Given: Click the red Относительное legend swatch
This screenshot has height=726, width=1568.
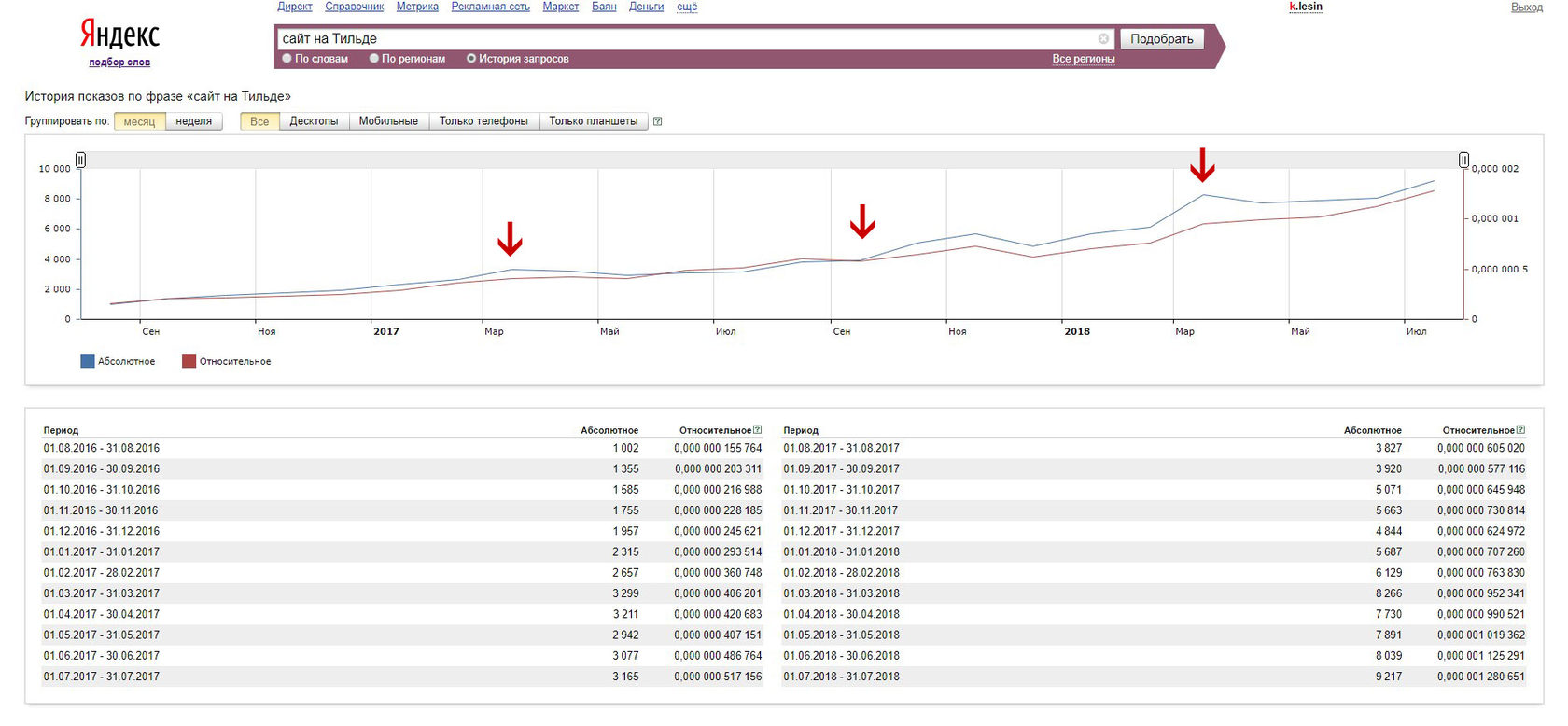Looking at the screenshot, I should point(189,361).
